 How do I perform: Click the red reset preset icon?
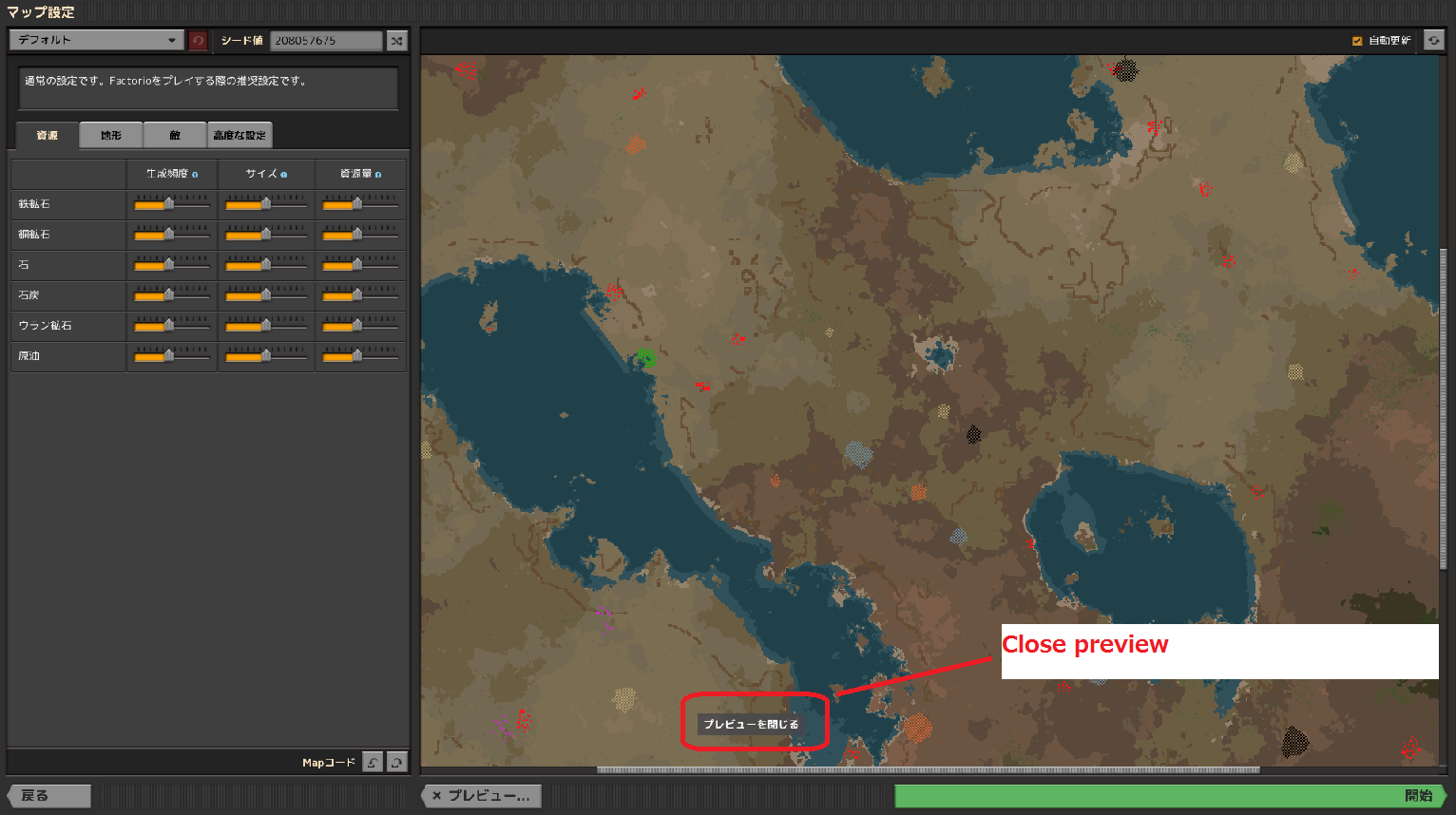(198, 41)
